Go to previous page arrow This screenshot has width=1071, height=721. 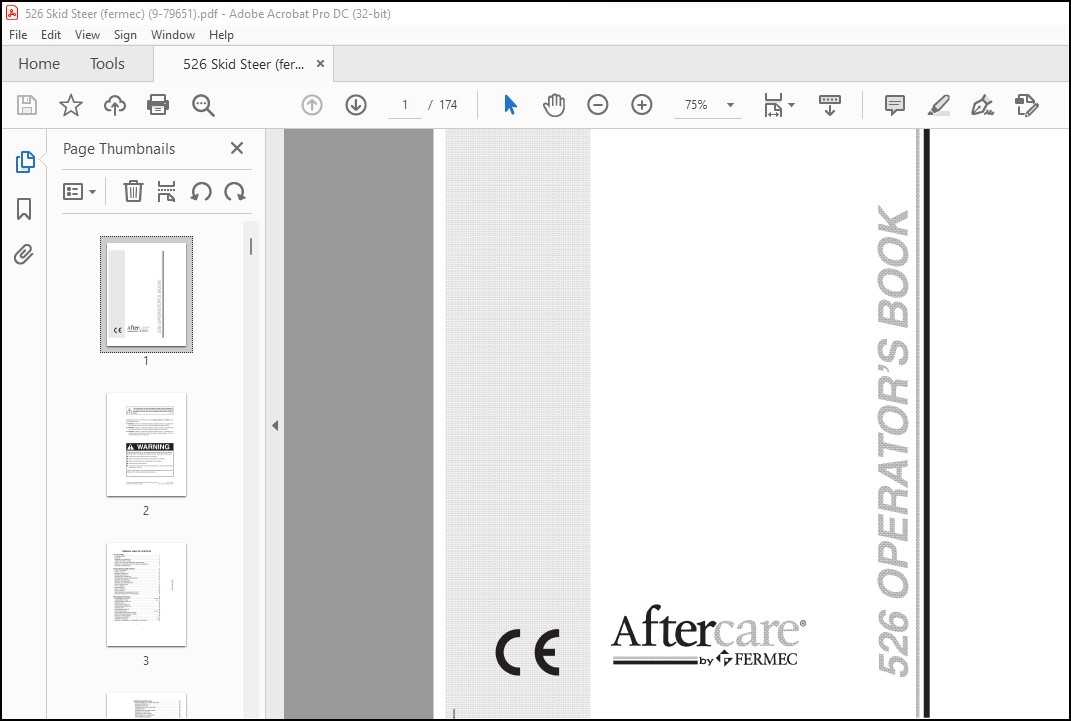pos(311,104)
